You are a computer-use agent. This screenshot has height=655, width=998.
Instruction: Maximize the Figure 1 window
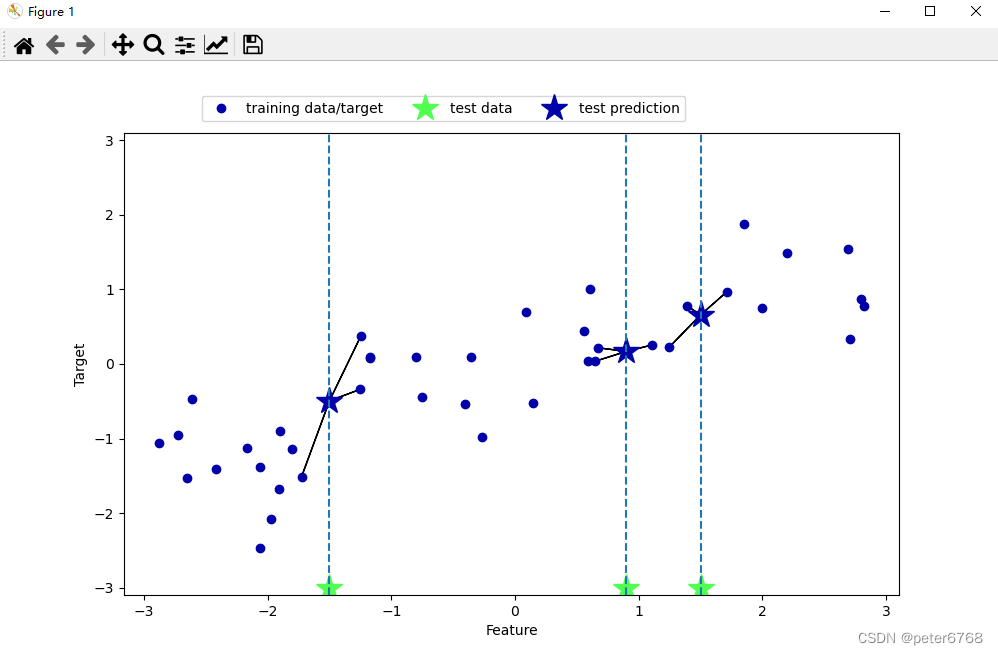(930, 11)
